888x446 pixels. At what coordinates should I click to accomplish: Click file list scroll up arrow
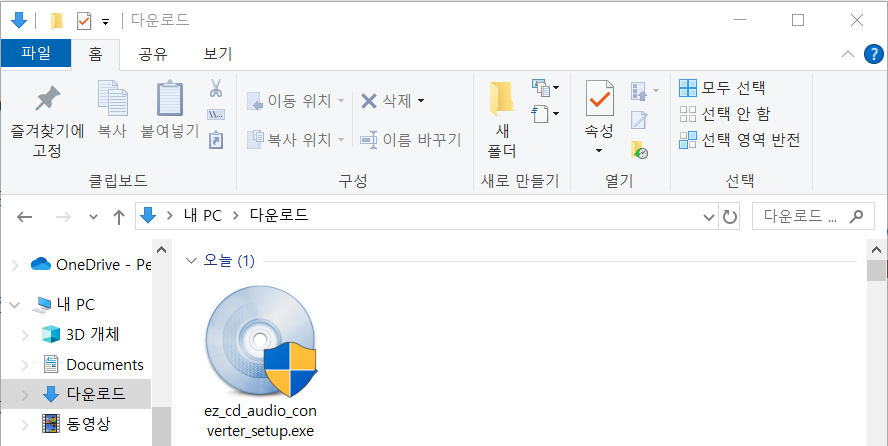(x=876, y=250)
